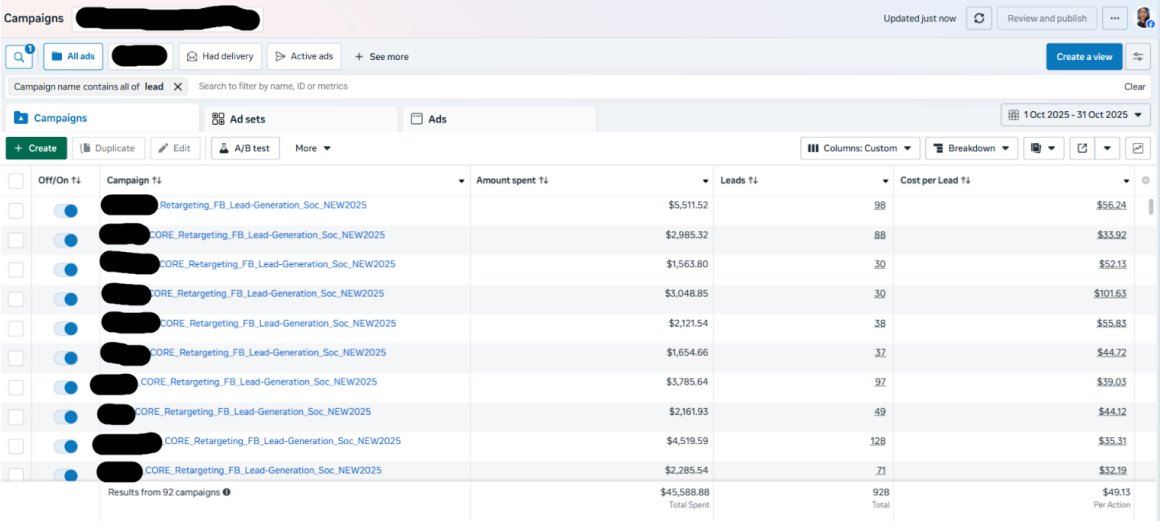Open Leads column header menu arrow
Screen dimensions: 1160x529
pyautogui.click(x=885, y=181)
